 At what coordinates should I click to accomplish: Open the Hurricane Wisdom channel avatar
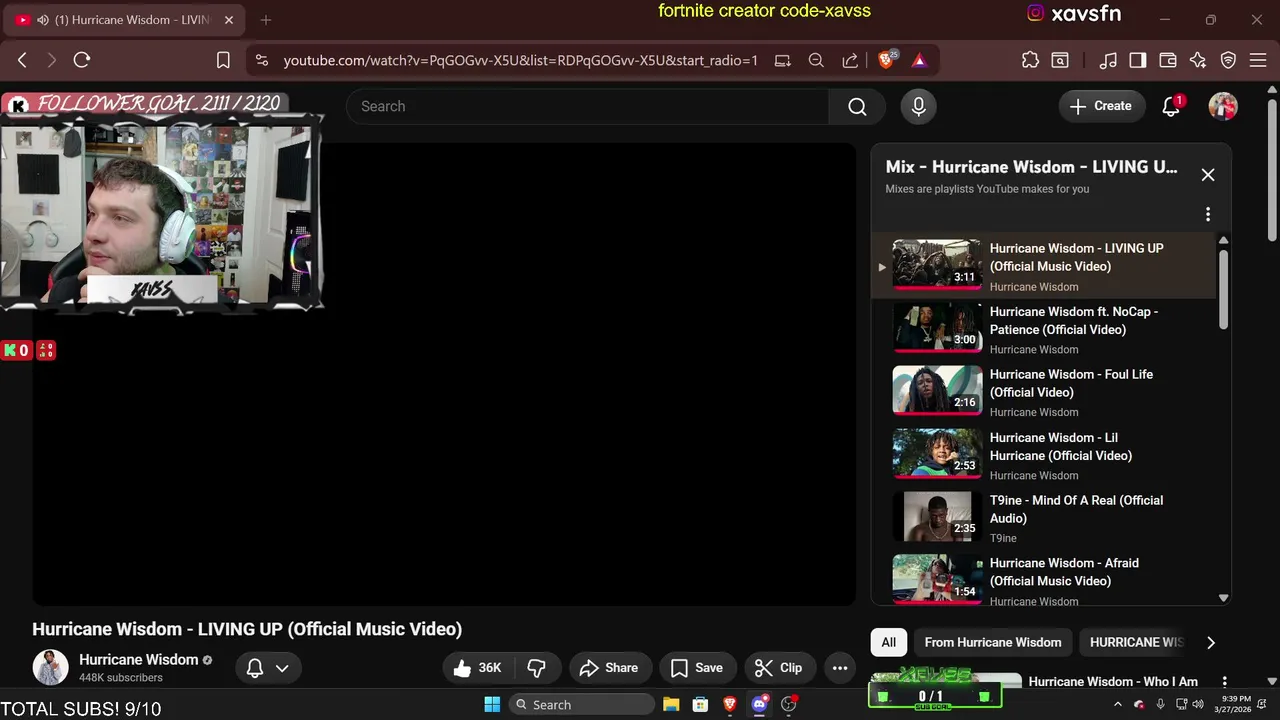tap(50, 667)
